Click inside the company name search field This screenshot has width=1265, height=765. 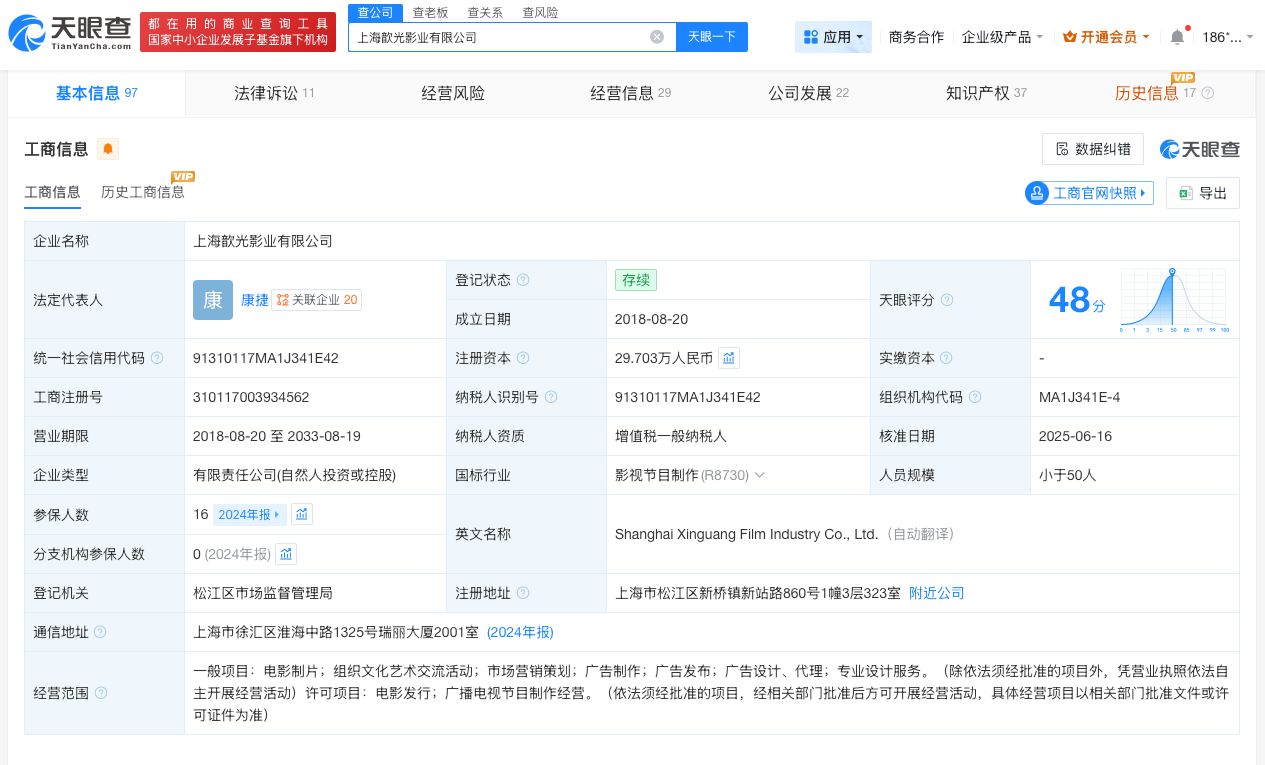[500, 37]
